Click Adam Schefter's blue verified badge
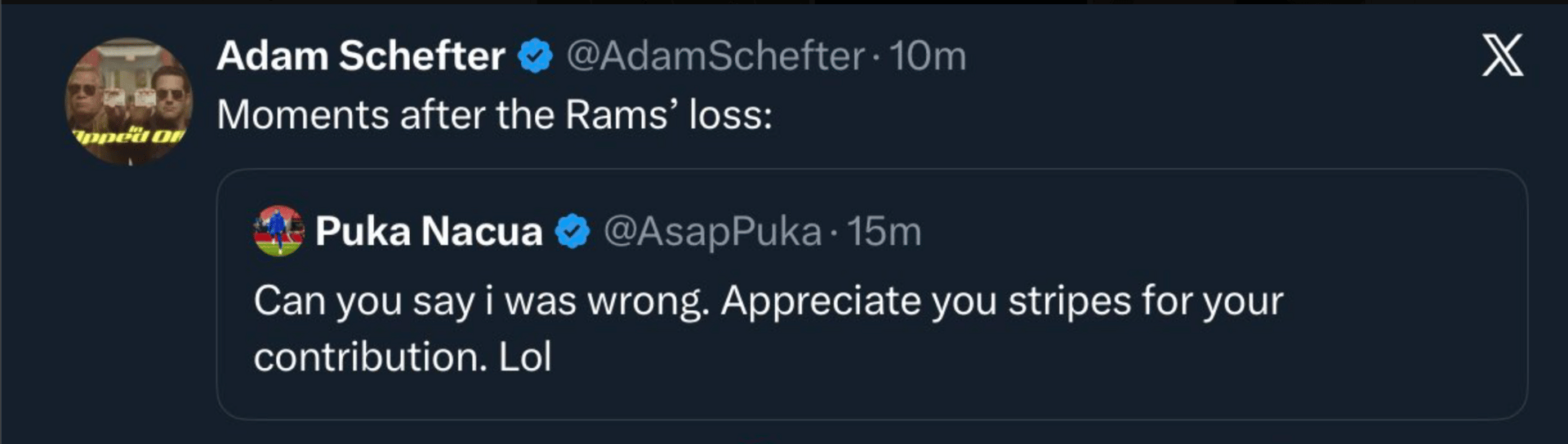 [x=536, y=56]
